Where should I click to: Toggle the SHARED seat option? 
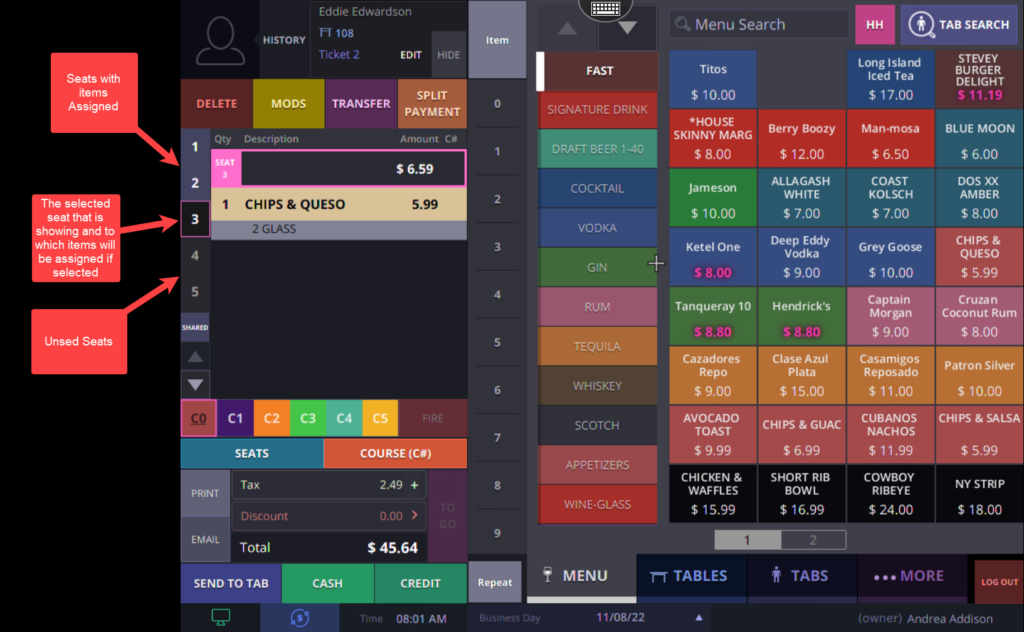click(x=195, y=327)
